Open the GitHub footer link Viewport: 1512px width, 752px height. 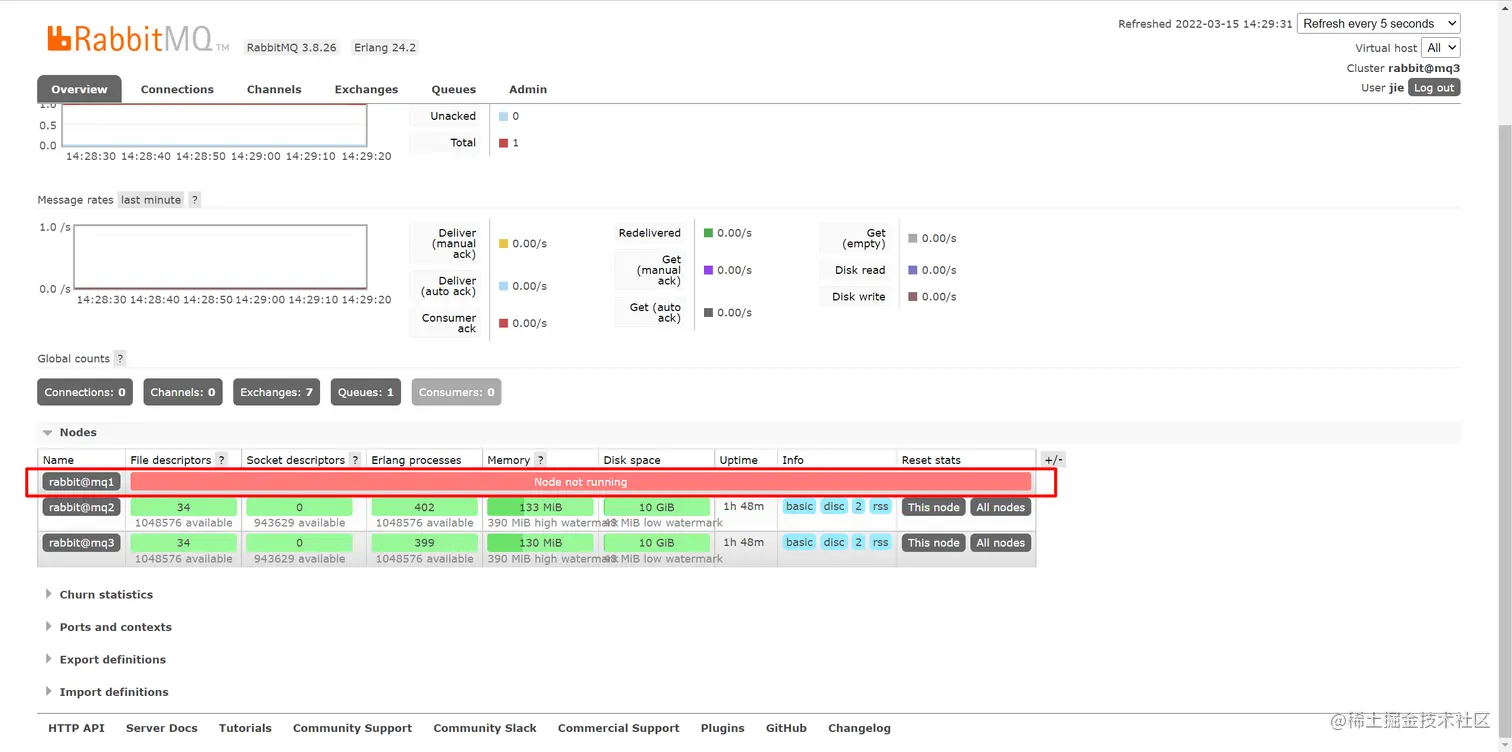coord(786,728)
